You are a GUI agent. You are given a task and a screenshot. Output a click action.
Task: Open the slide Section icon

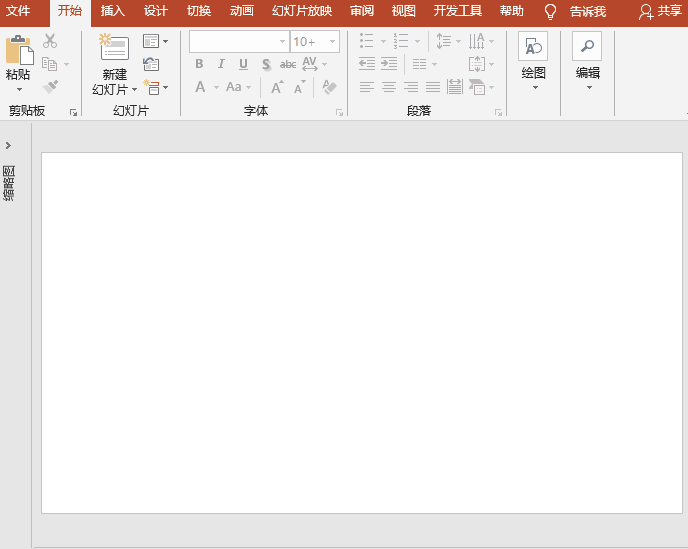(152, 87)
